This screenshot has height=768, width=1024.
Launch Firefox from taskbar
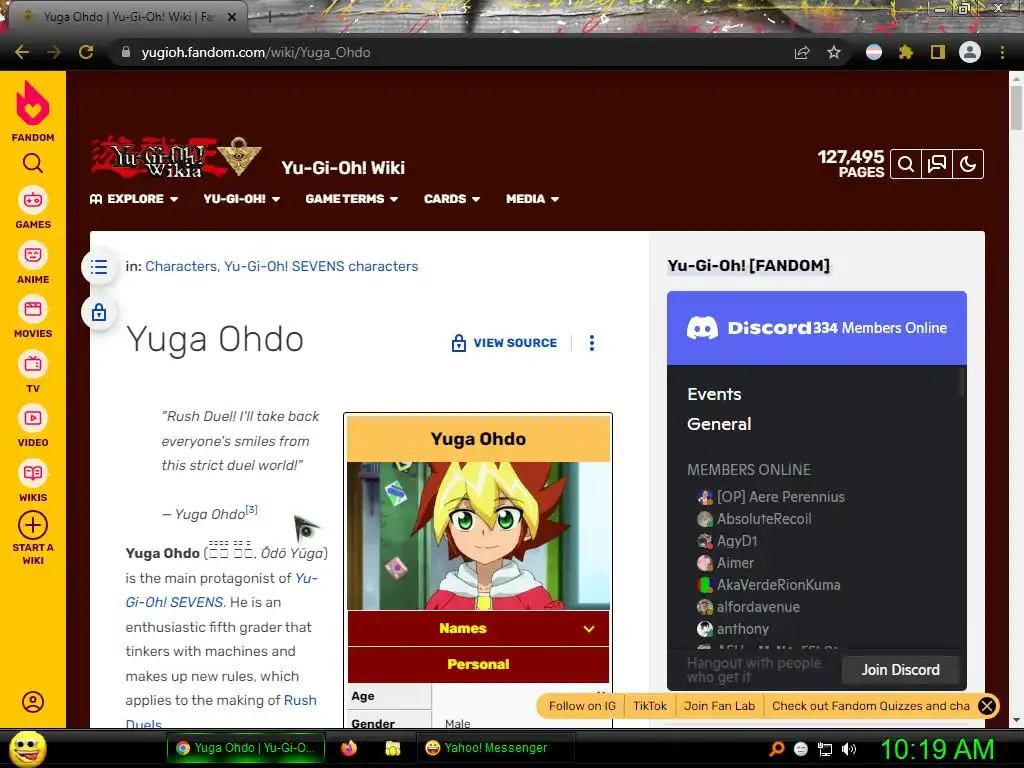click(x=349, y=748)
